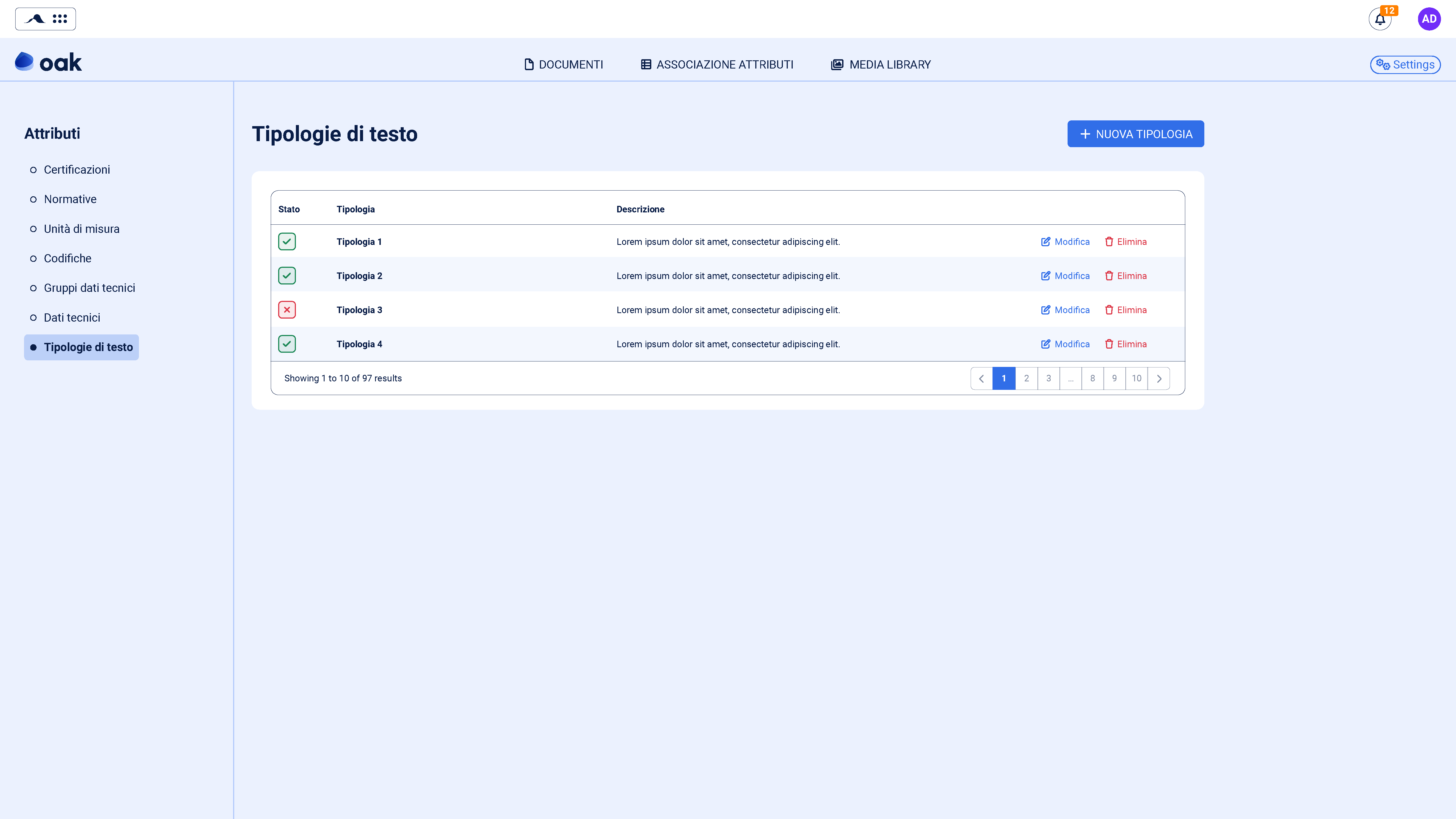Click the Tipologia 2 name cell
The width and height of the screenshot is (1456, 819).
359,276
